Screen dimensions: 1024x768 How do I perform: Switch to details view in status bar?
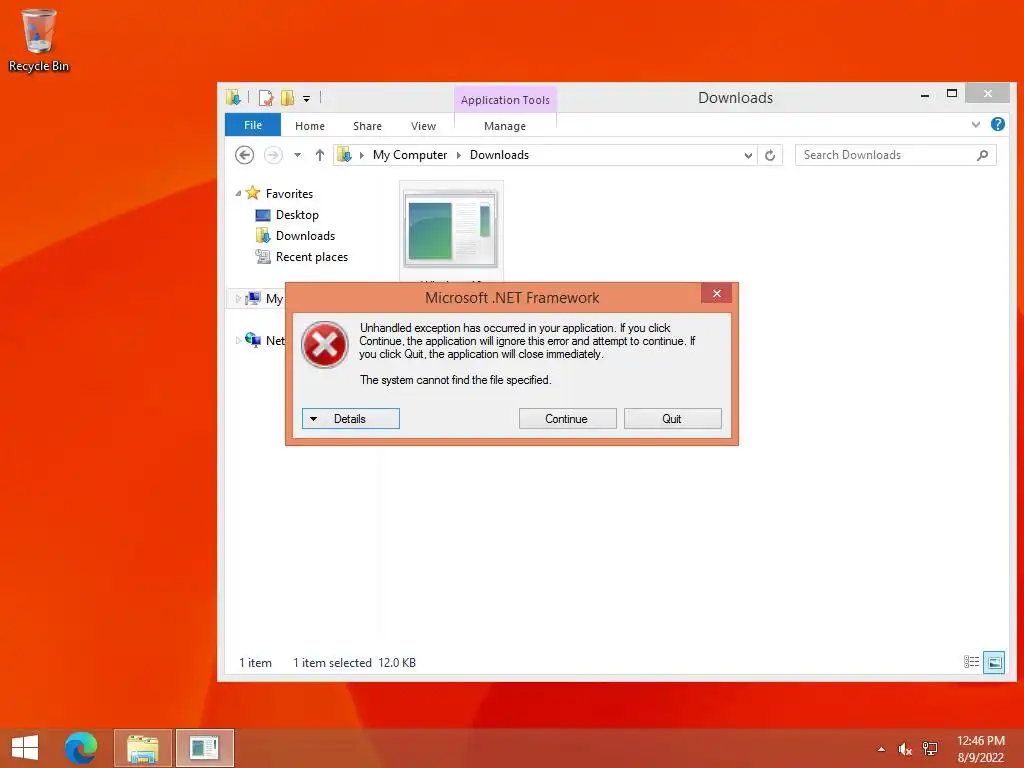point(971,662)
